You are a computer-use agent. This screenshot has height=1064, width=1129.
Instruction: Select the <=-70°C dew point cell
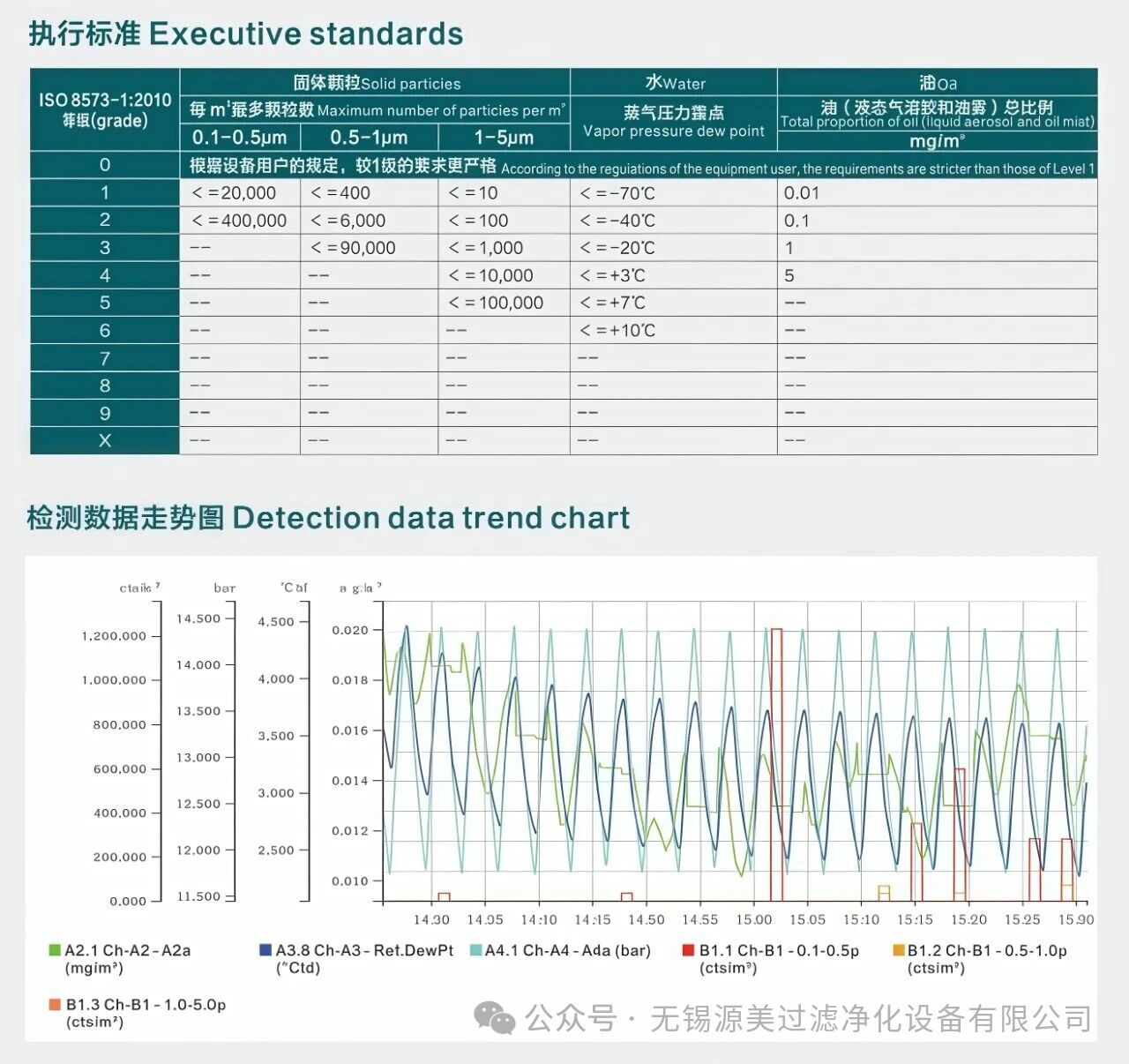tap(617, 193)
